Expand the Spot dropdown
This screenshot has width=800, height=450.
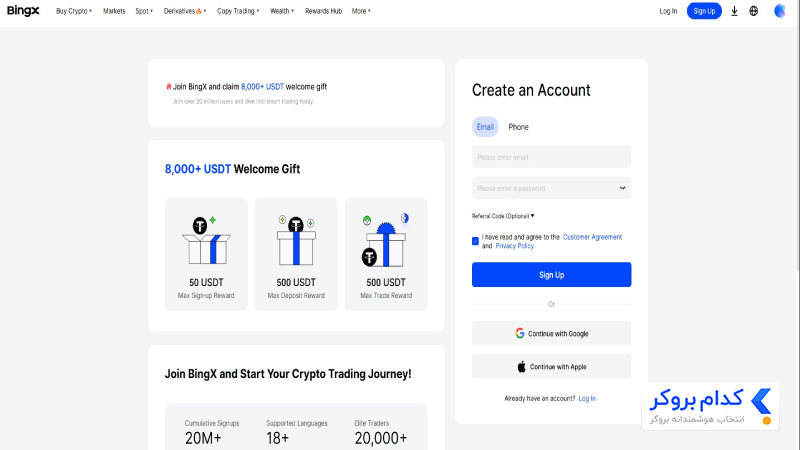(144, 11)
